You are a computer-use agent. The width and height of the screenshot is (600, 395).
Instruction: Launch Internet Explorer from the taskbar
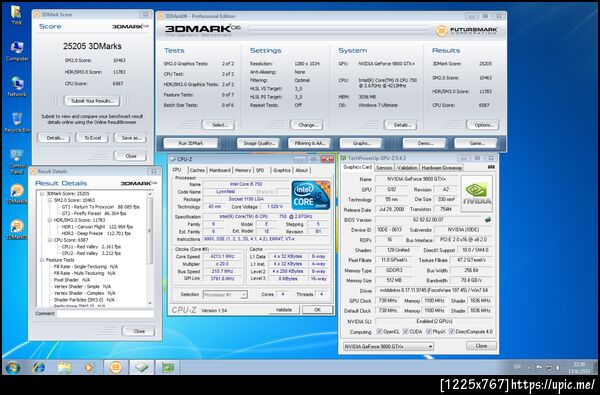tap(38, 368)
